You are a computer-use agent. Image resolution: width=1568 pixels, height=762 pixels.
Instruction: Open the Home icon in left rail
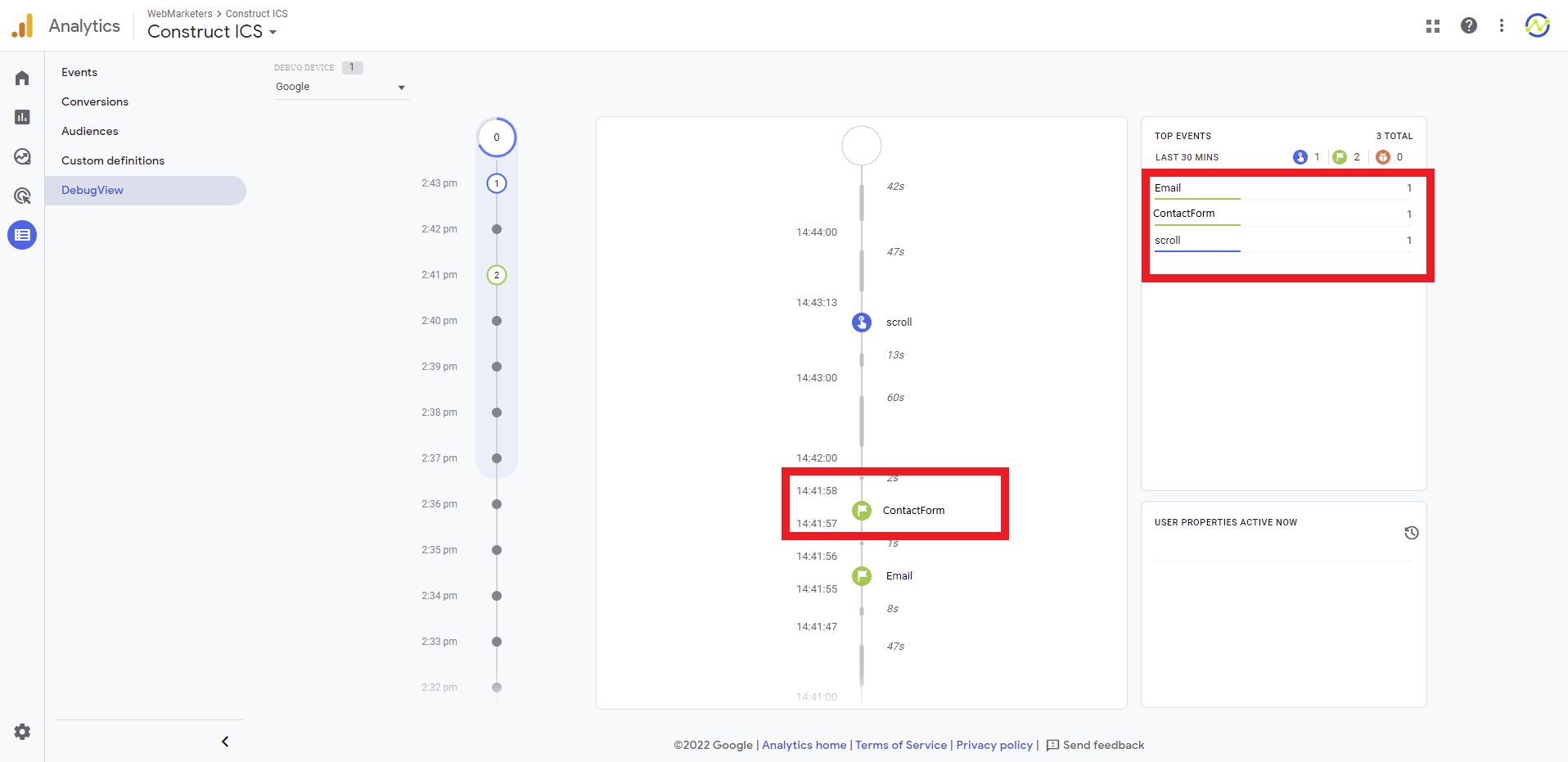[x=22, y=78]
